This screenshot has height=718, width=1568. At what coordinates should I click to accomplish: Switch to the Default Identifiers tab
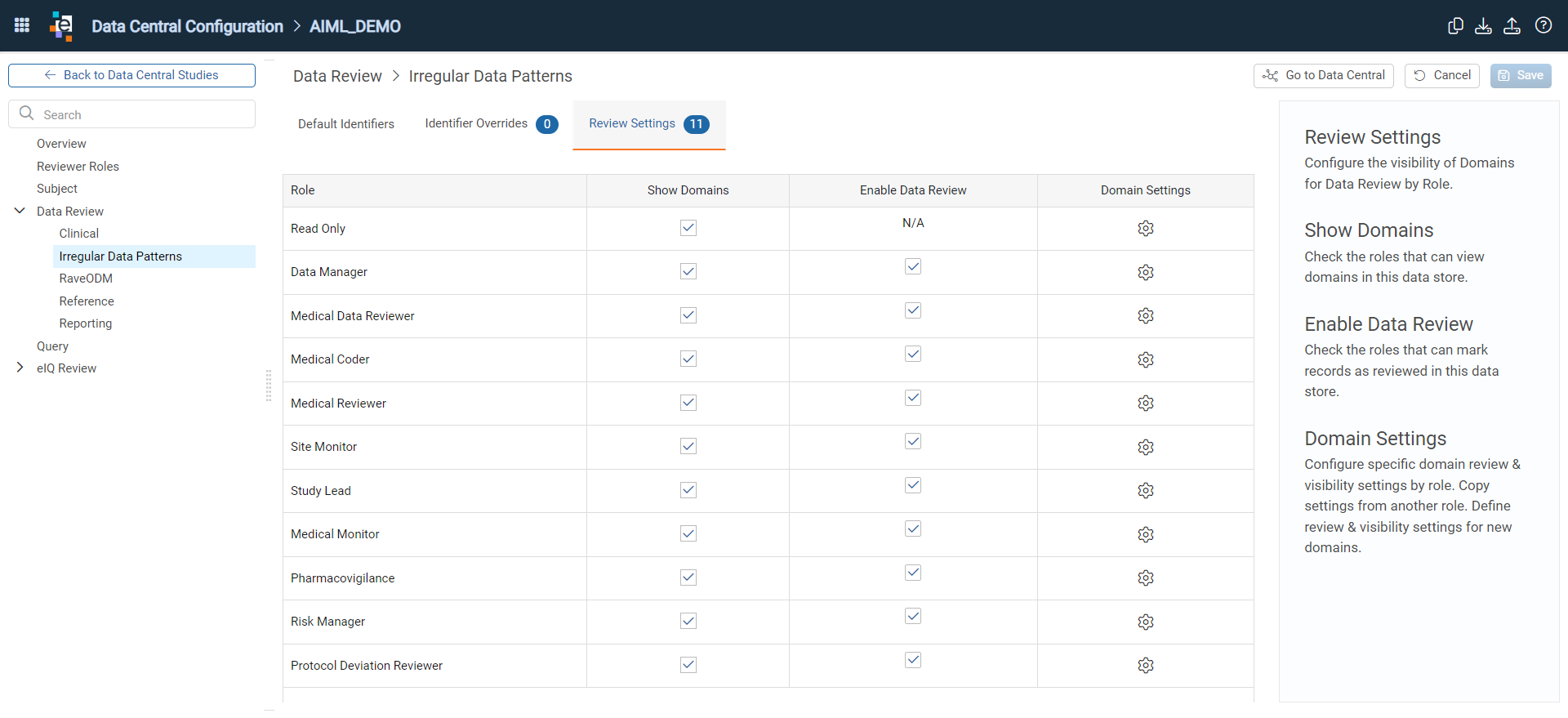pyautogui.click(x=346, y=124)
